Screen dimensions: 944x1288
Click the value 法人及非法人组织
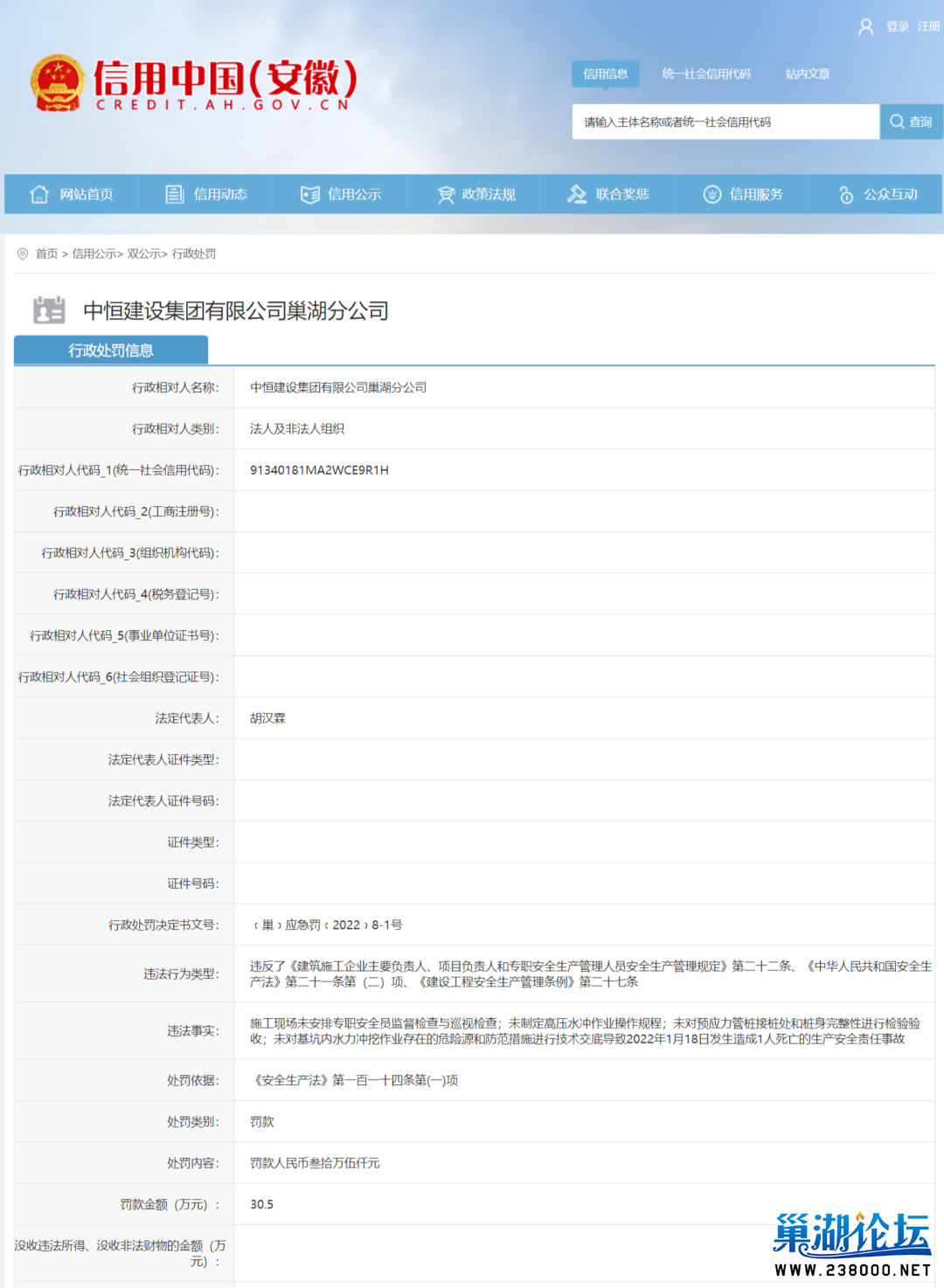pyautogui.click(x=297, y=428)
